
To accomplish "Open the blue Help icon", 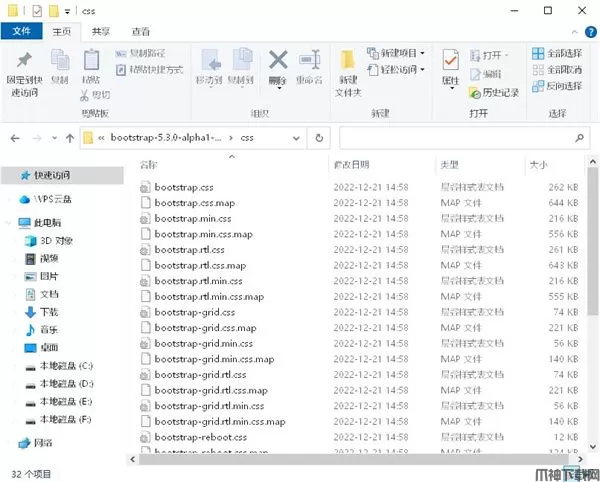I will (591, 32).
